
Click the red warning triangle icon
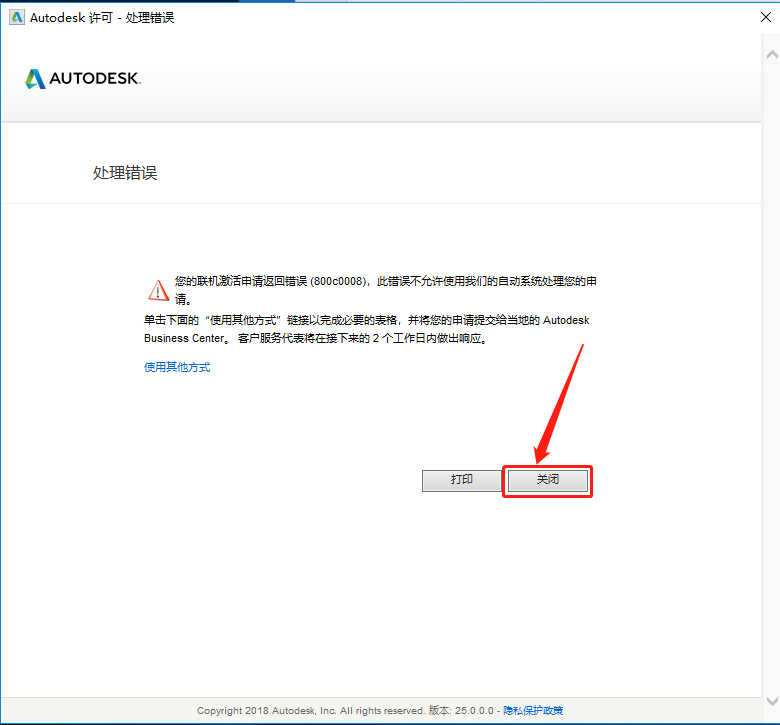tap(159, 290)
